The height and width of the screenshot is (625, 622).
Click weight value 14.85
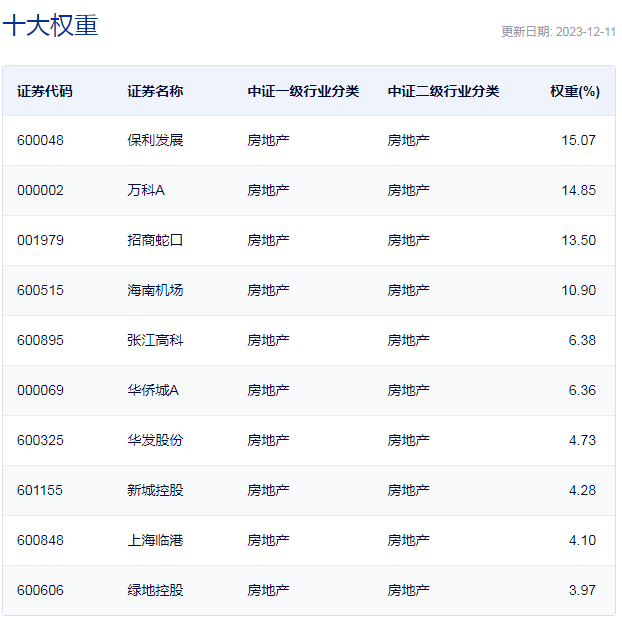coord(579,190)
